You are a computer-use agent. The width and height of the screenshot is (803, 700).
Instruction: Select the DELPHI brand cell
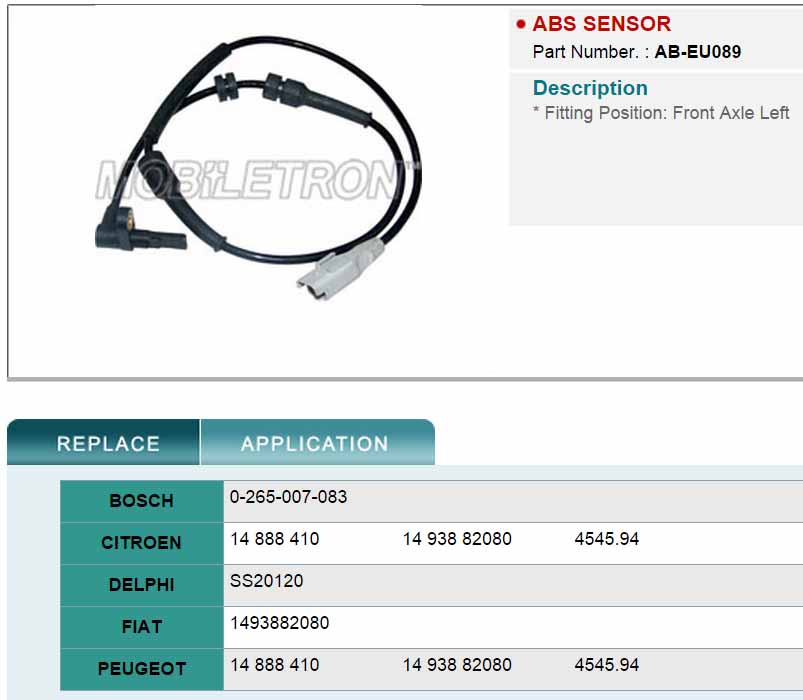[x=142, y=585]
